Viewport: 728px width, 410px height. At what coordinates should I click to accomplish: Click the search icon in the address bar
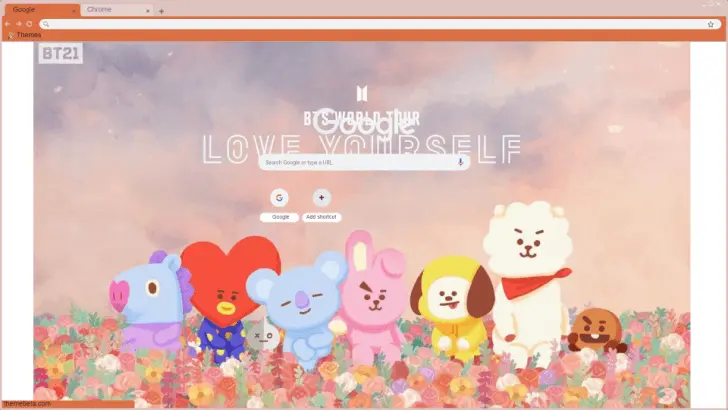pyautogui.click(x=46, y=23)
